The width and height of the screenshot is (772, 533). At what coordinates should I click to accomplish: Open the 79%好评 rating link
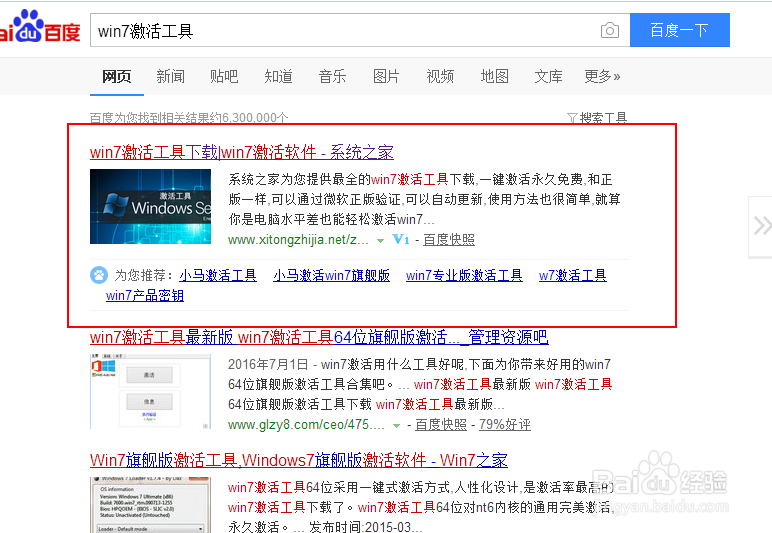pyautogui.click(x=505, y=424)
